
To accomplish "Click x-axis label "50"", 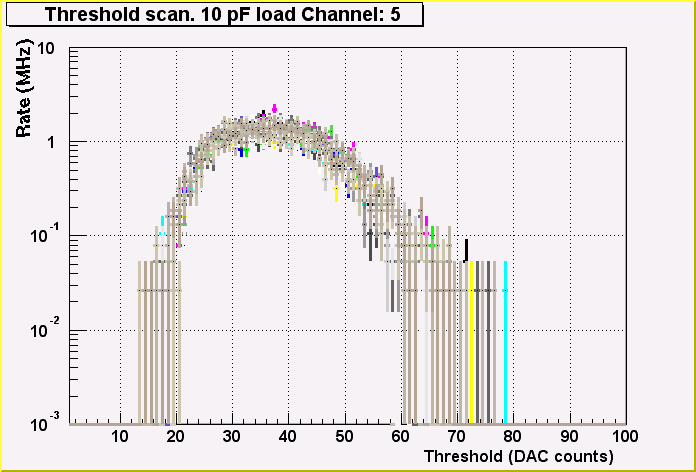I will pos(345,436).
